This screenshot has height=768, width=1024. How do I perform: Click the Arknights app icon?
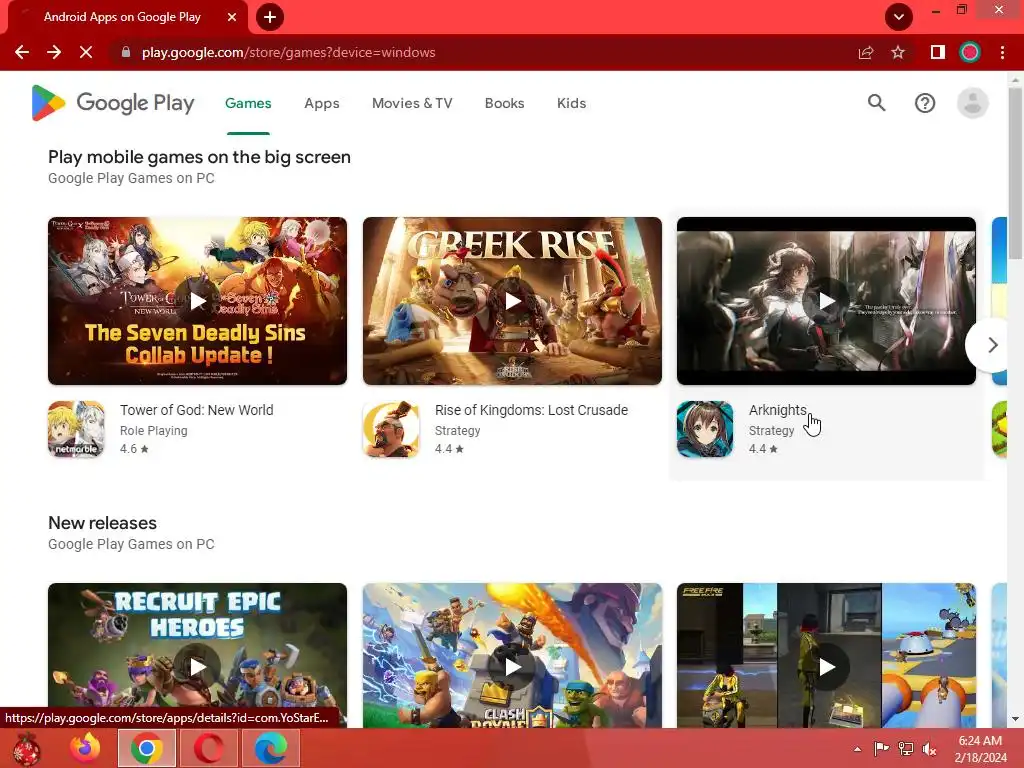705,429
